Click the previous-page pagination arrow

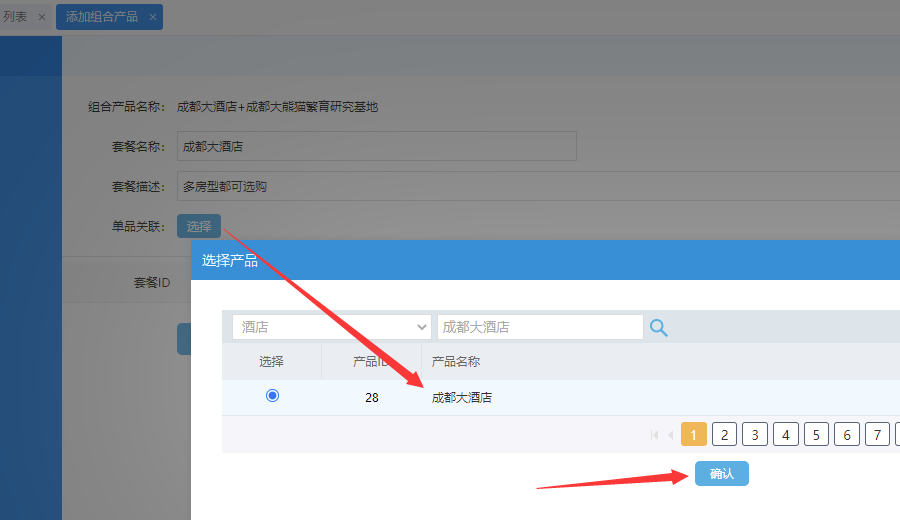coord(670,435)
